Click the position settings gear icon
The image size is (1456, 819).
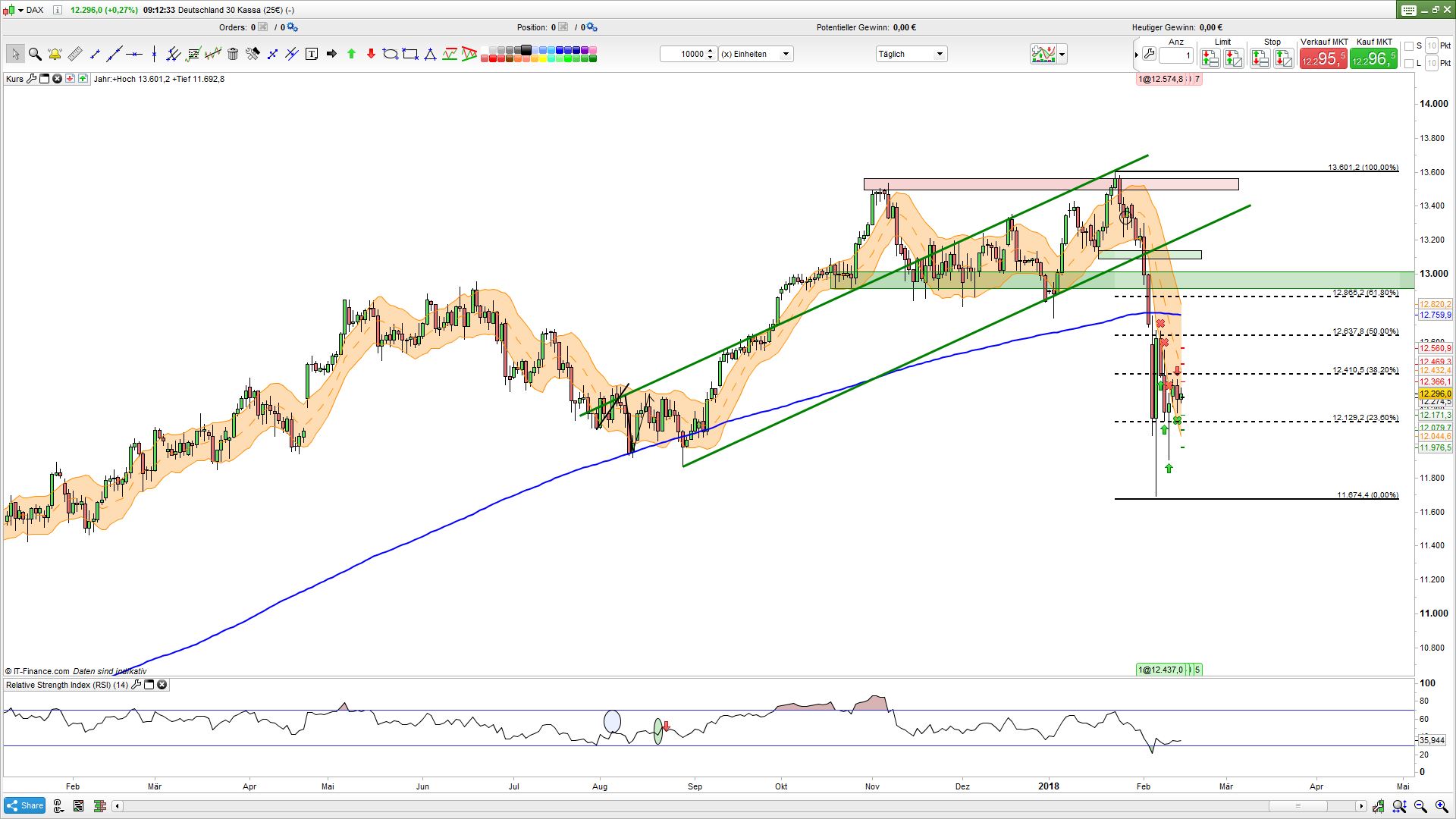click(x=592, y=27)
